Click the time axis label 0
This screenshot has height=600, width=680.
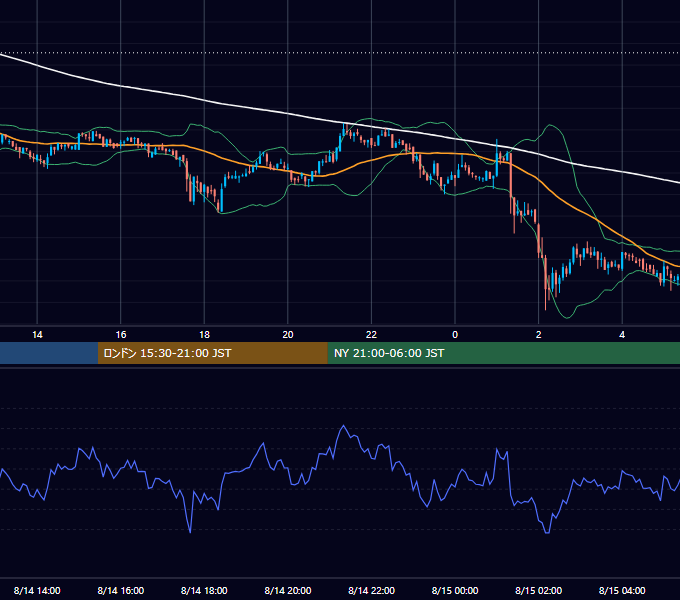(455, 335)
